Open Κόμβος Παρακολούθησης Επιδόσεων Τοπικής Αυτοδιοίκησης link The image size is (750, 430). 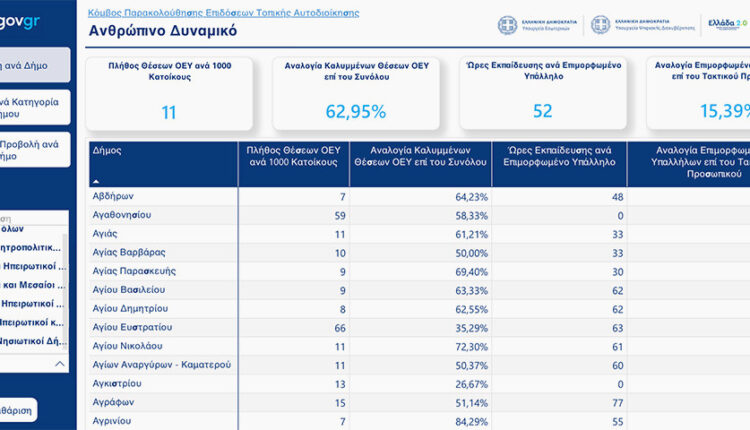click(x=223, y=13)
